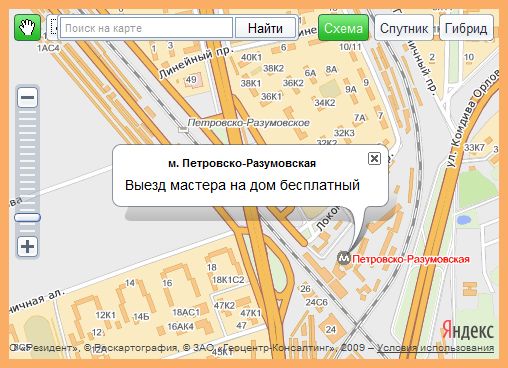Click the railway station marker near Петровско-Разумовское
Image resolution: width=508 pixels, height=368 pixels.
click(183, 129)
